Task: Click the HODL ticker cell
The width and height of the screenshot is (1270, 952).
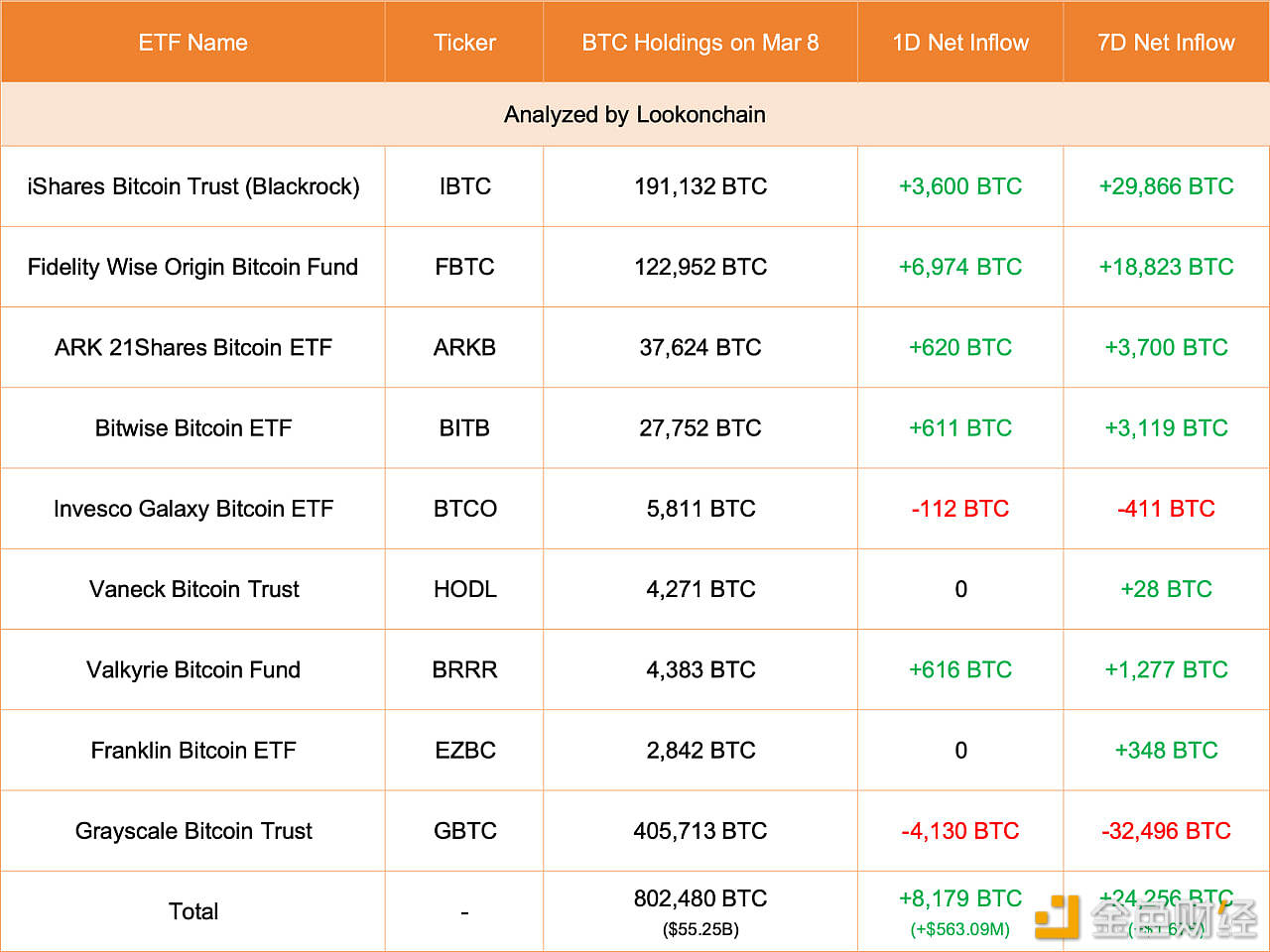Action: click(x=464, y=589)
